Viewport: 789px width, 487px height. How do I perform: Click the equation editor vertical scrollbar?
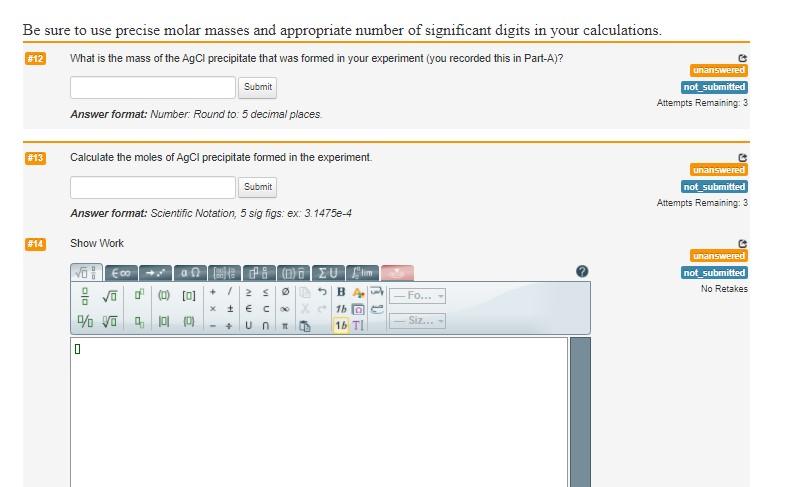click(x=580, y=413)
